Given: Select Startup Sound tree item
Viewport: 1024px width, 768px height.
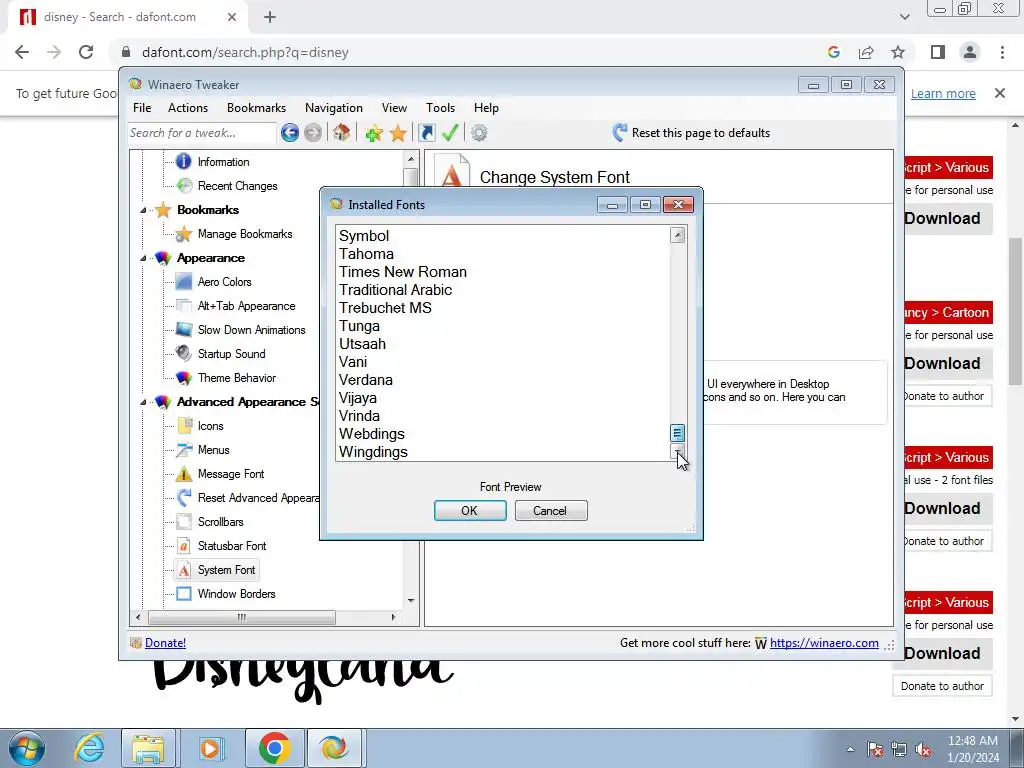Looking at the screenshot, I should point(231,354).
